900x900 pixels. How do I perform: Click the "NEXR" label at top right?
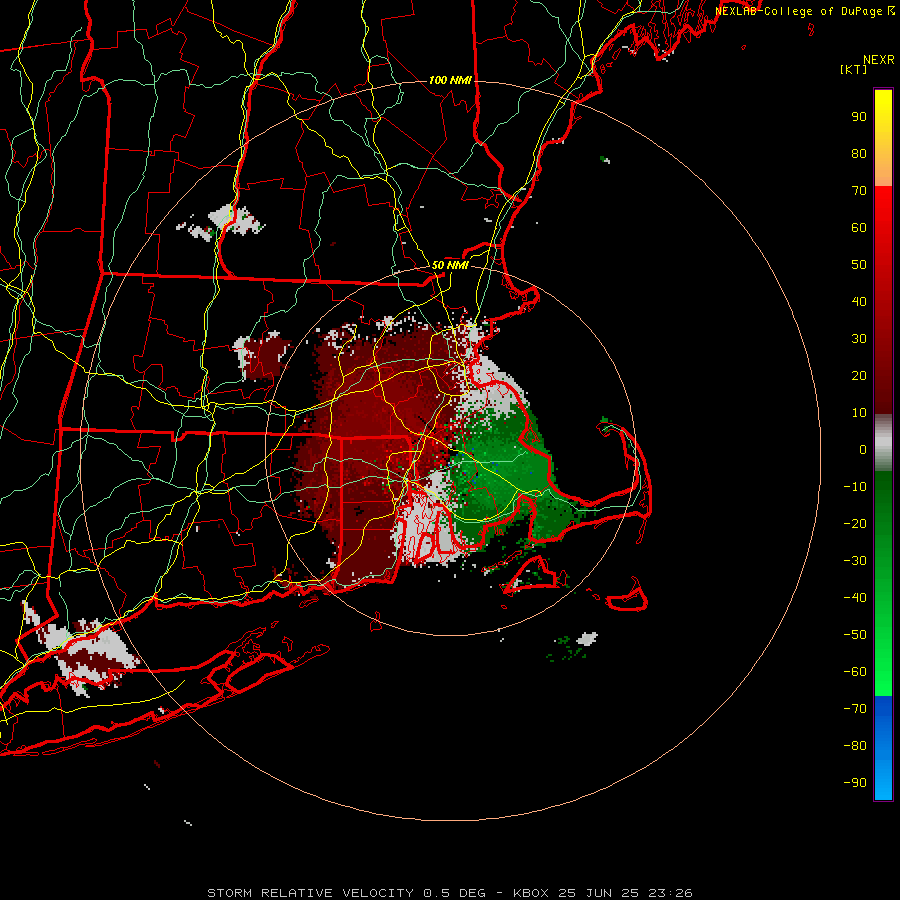879,60
